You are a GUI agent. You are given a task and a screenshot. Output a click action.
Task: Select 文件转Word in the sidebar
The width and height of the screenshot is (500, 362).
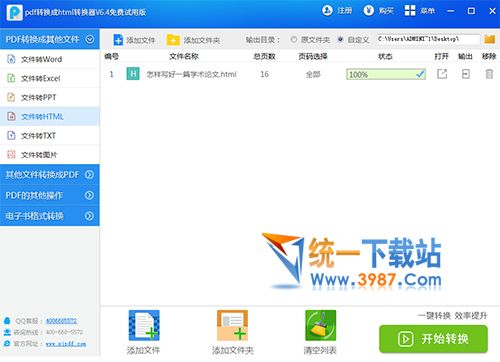point(50,59)
